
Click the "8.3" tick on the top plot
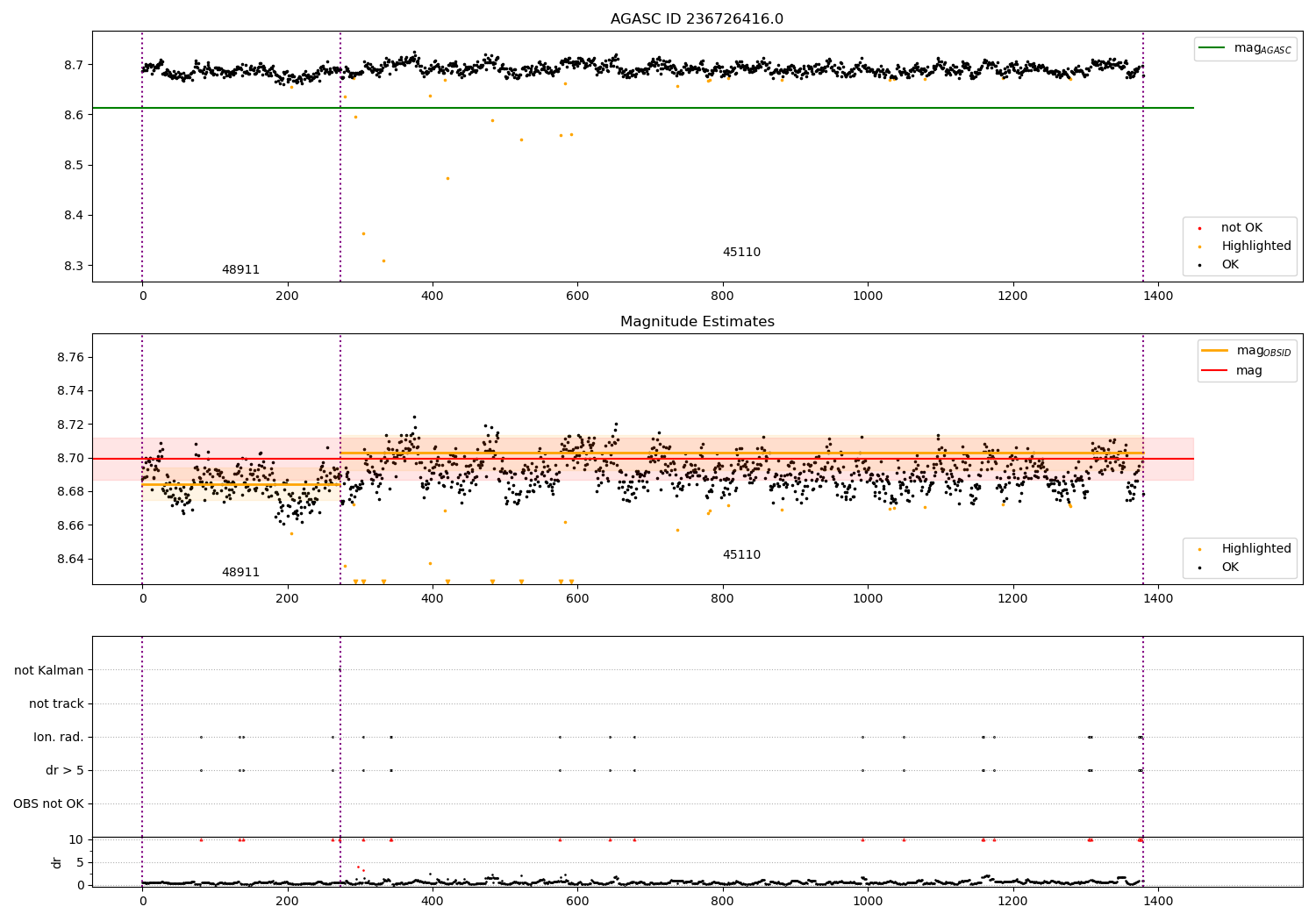point(74,266)
